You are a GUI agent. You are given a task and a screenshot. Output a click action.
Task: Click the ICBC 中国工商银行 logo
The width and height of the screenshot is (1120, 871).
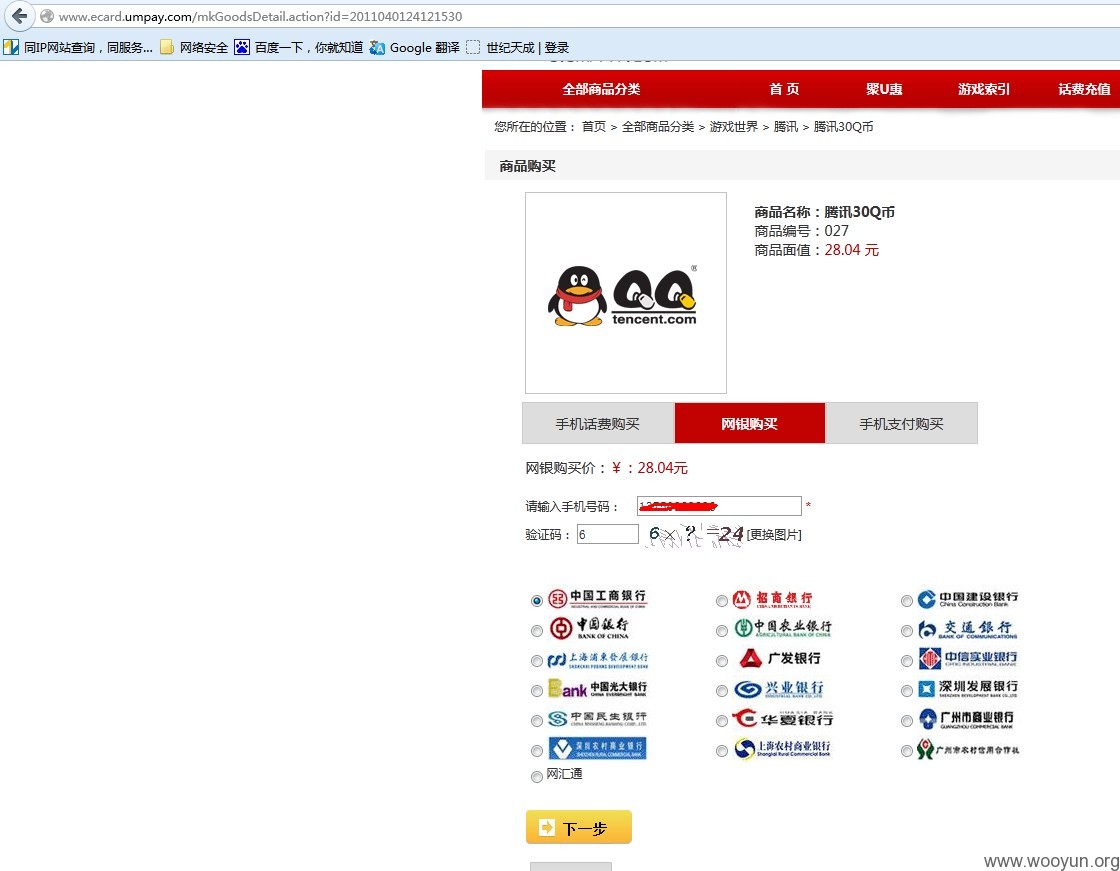point(597,598)
